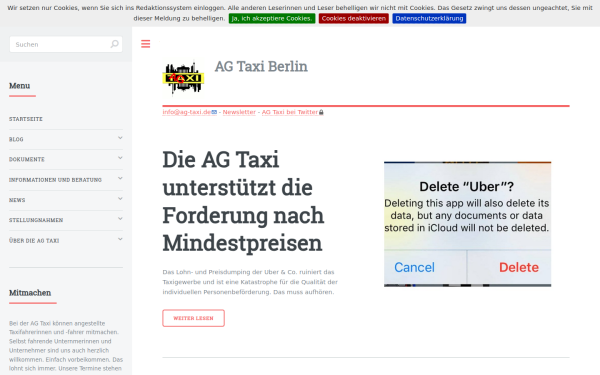Open the Datenschutzerklärung button
The height and width of the screenshot is (375, 600).
pos(429,18)
